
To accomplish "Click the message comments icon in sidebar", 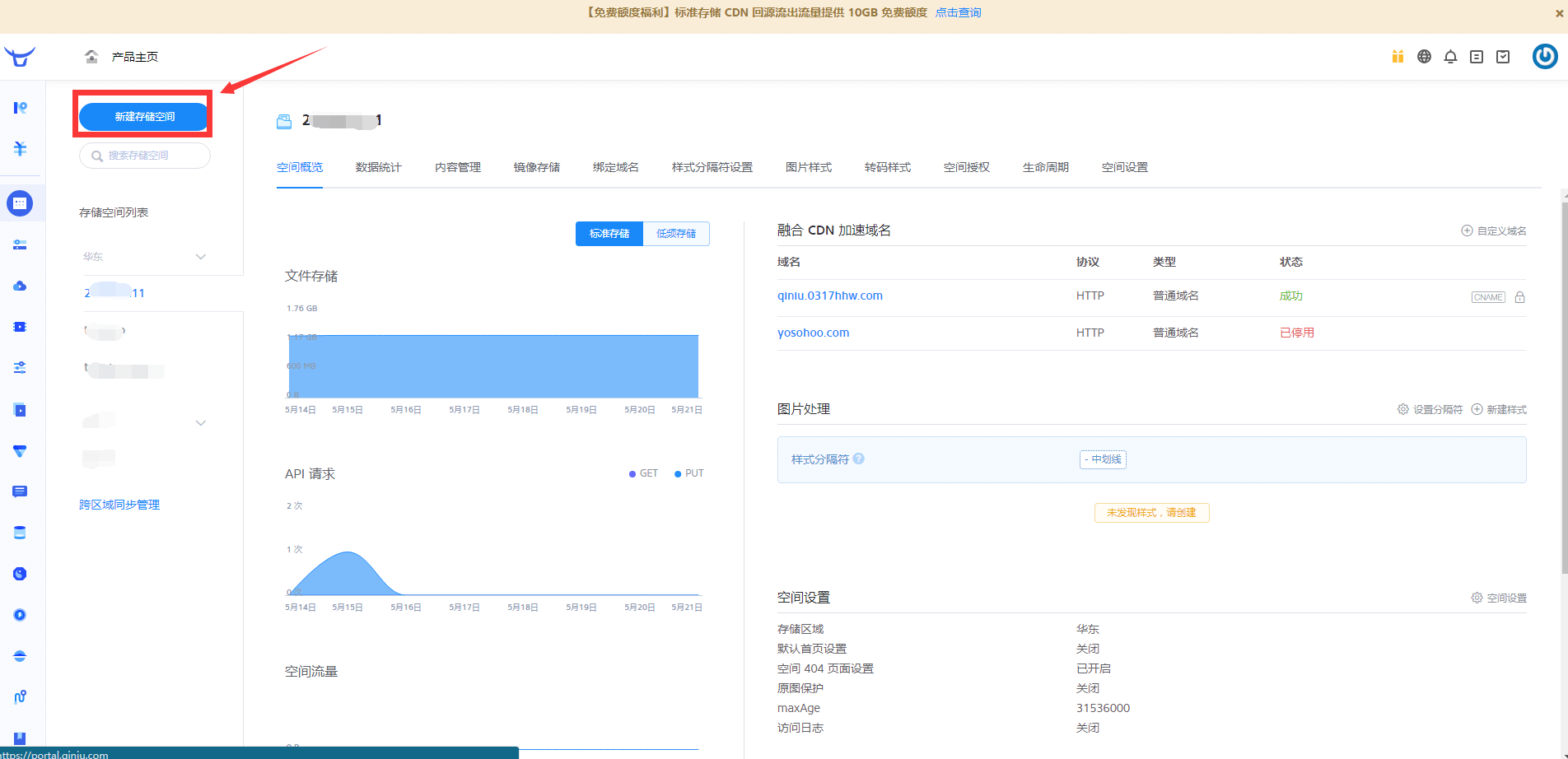I will coord(20,491).
